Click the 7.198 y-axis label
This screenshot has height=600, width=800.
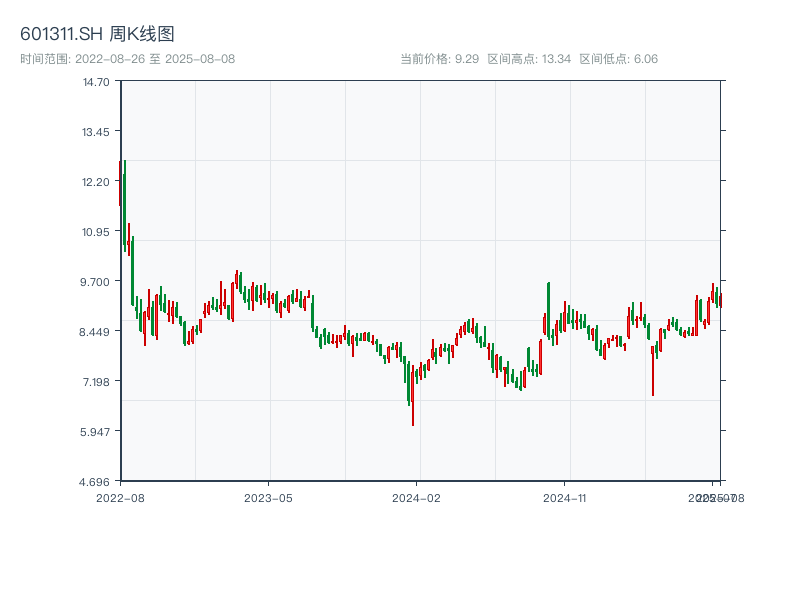pos(96,381)
